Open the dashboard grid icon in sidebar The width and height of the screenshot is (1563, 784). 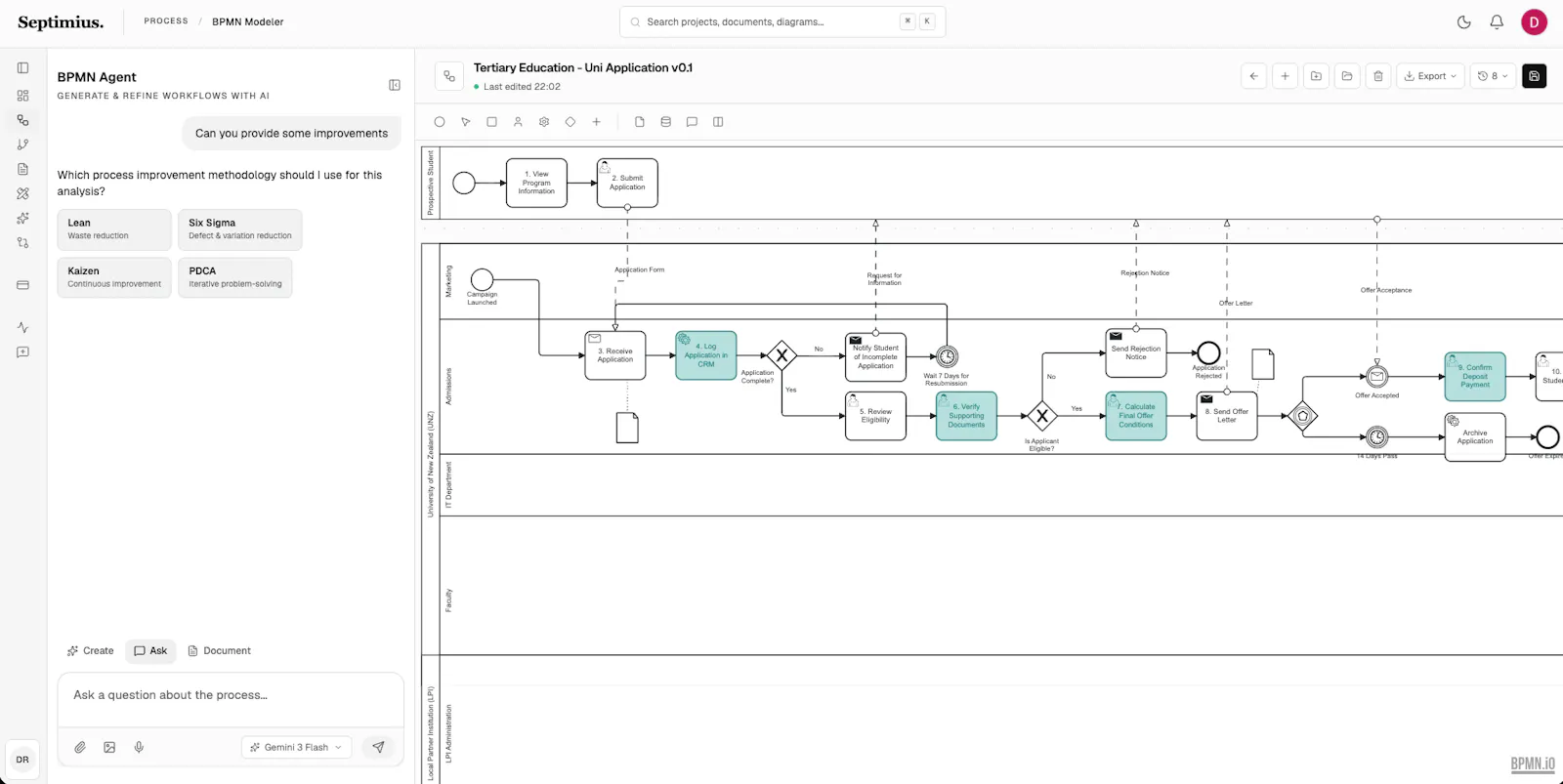coord(22,96)
